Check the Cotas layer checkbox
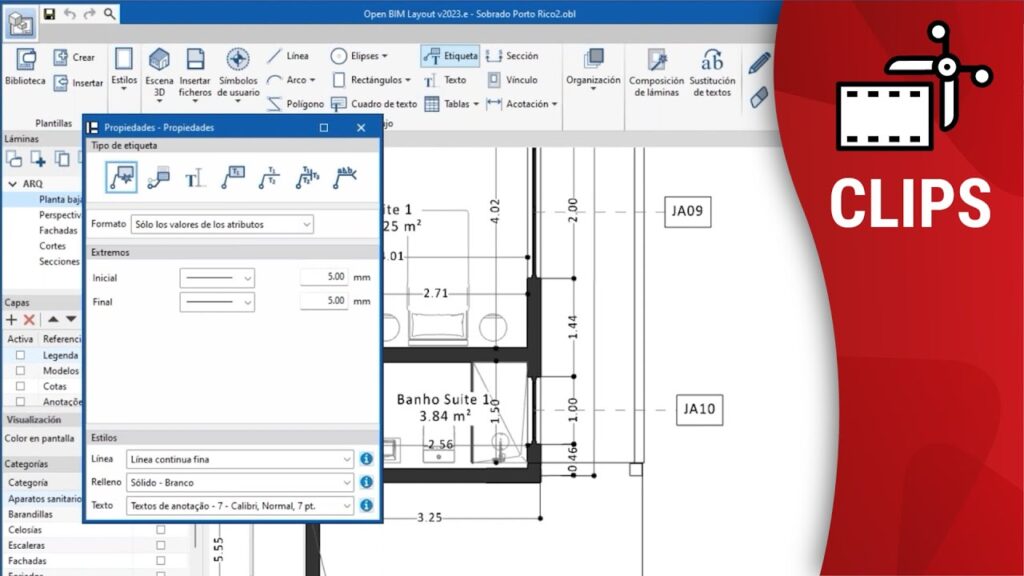1024x576 pixels. pos(20,385)
